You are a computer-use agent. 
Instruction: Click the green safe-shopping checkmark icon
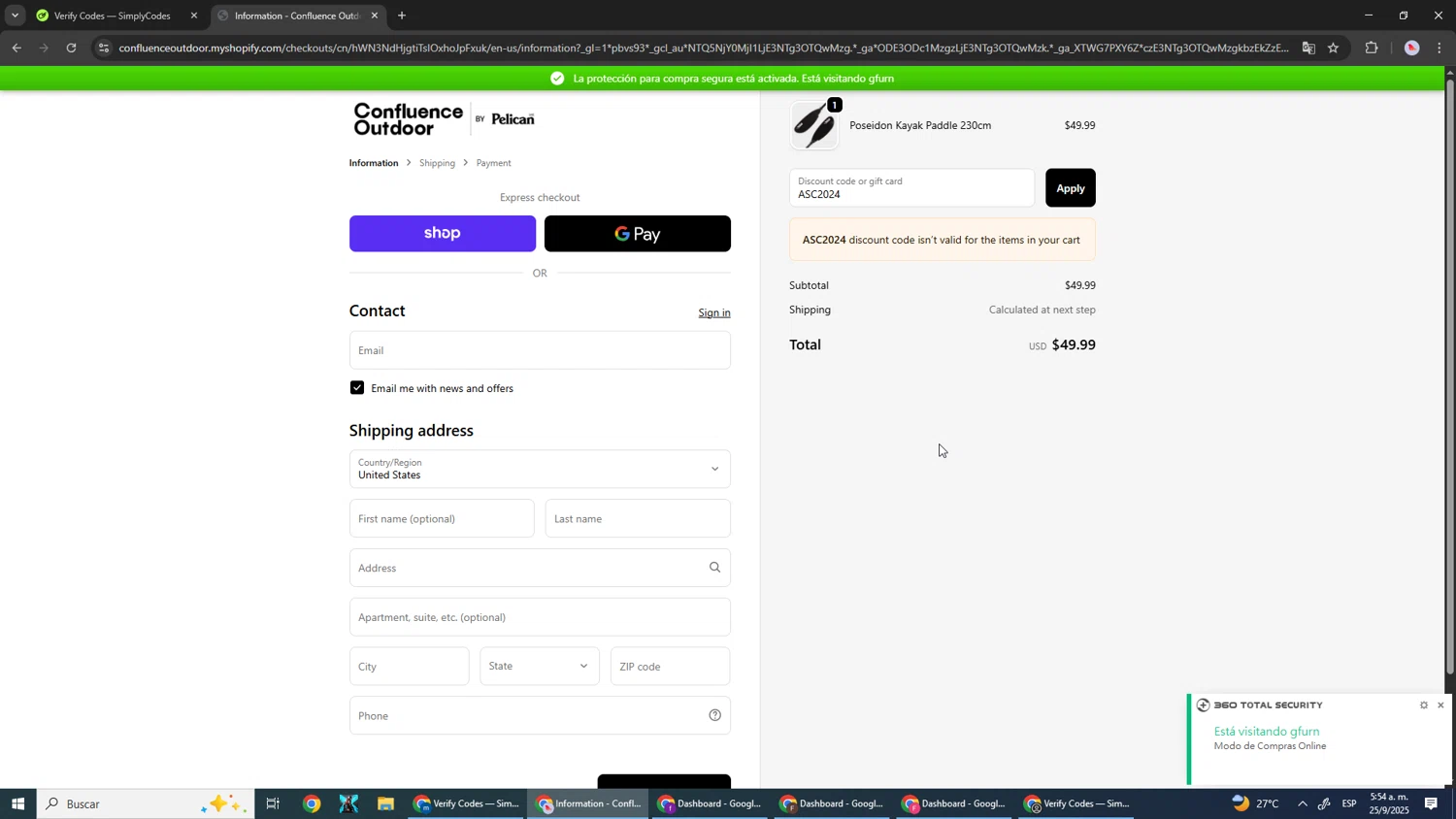[x=557, y=79]
